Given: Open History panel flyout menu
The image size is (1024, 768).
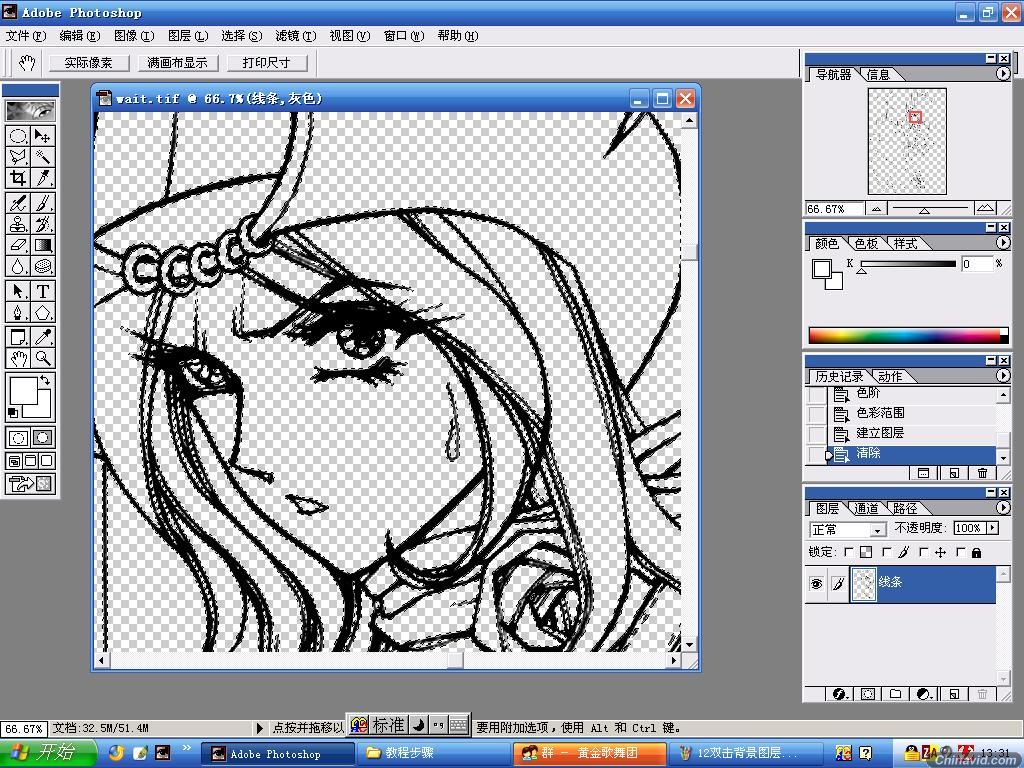Looking at the screenshot, I should 1003,376.
